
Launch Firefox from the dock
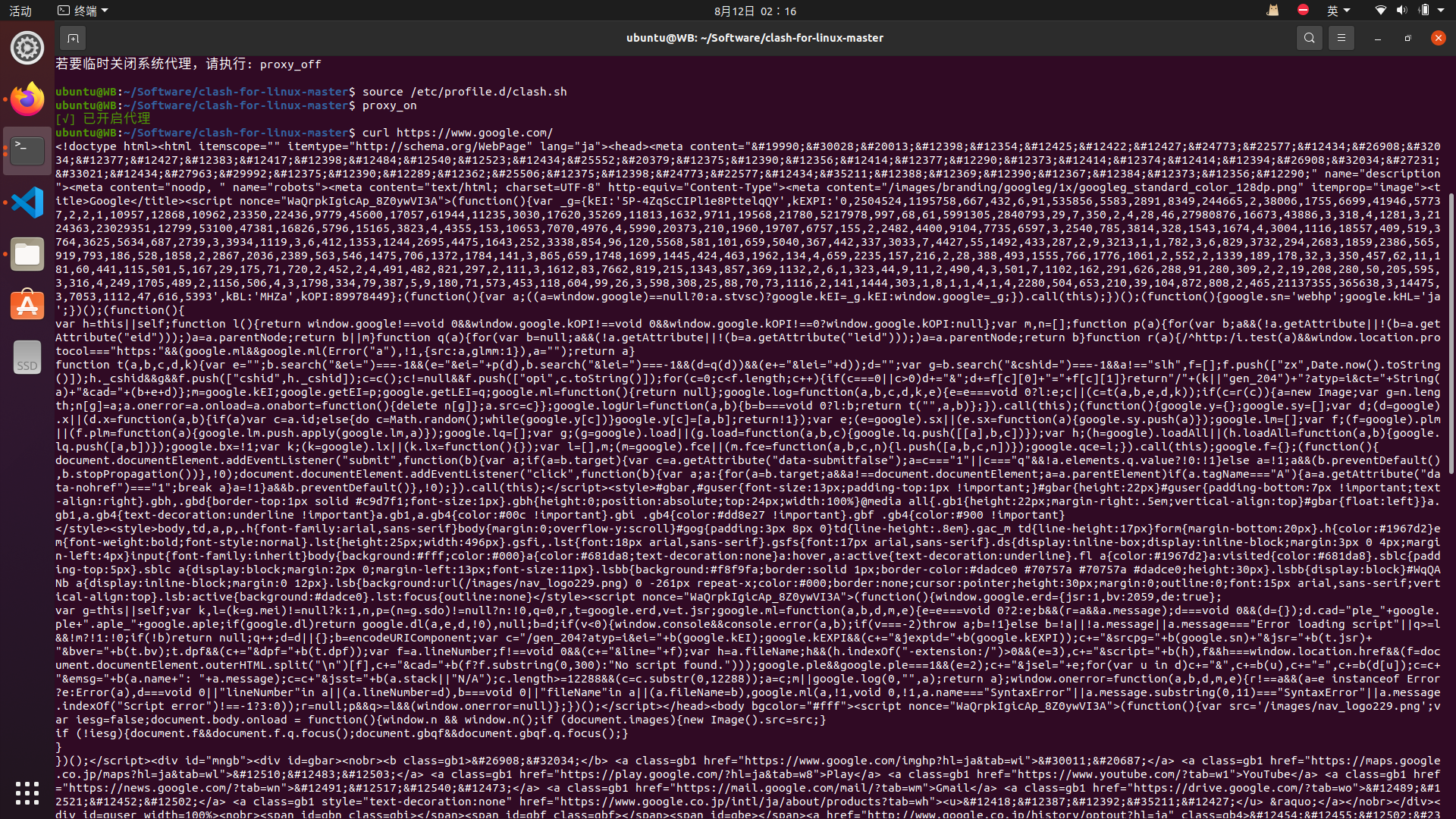pyautogui.click(x=27, y=99)
